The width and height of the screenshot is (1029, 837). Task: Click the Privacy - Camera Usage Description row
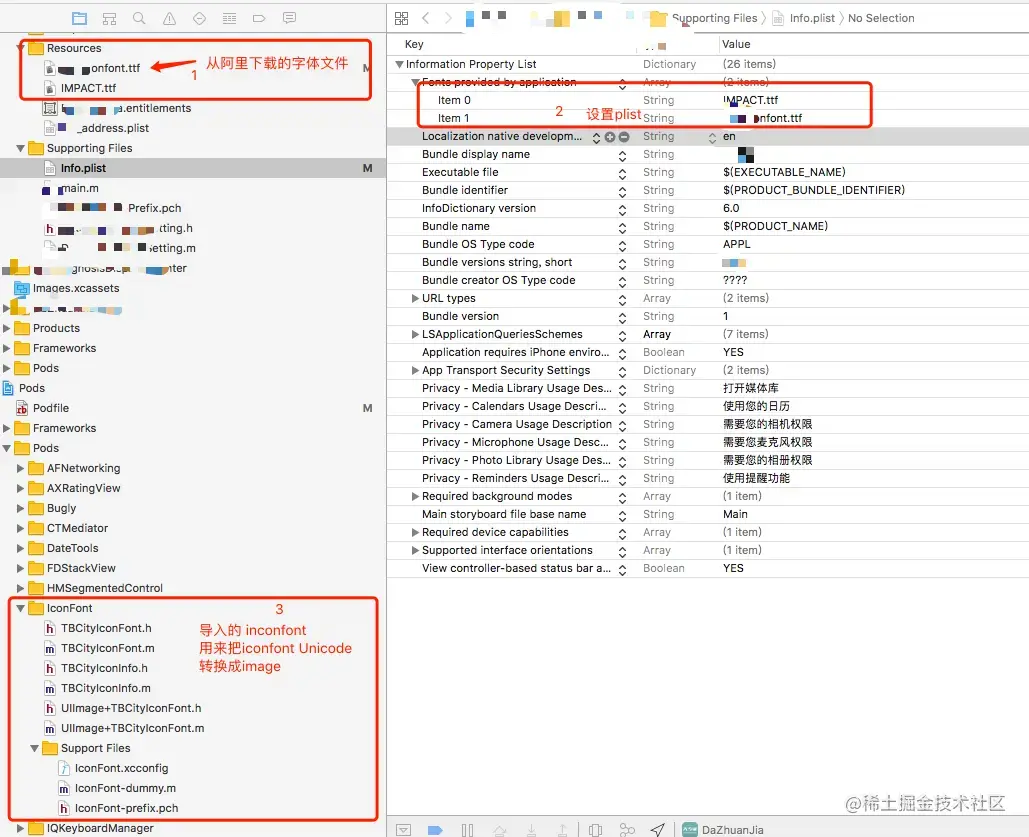coord(707,424)
